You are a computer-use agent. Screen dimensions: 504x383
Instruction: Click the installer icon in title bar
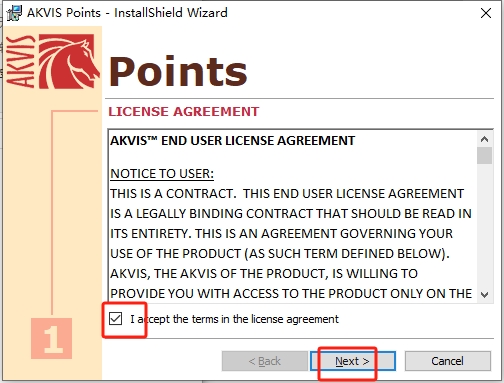[14, 13]
